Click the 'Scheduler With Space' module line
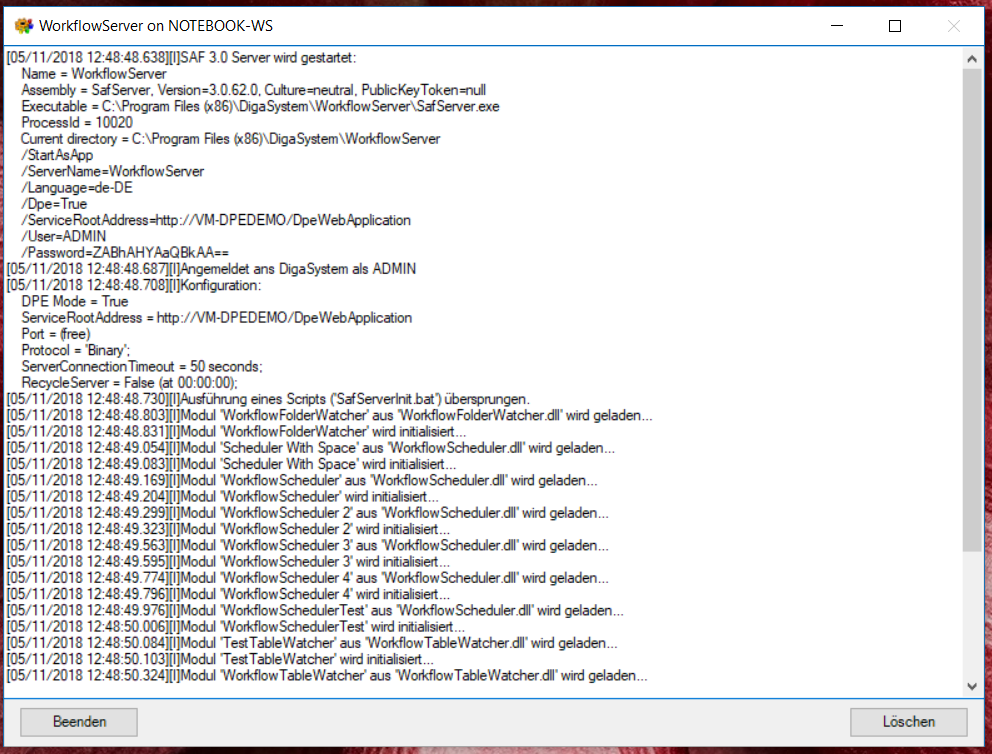The image size is (992, 754). (300, 447)
